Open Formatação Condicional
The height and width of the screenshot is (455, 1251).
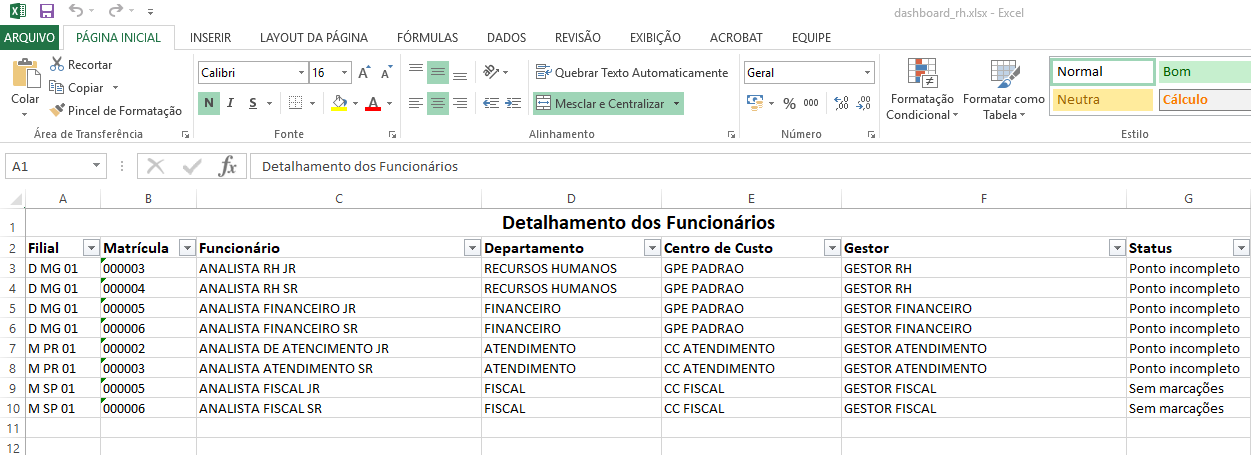921,90
